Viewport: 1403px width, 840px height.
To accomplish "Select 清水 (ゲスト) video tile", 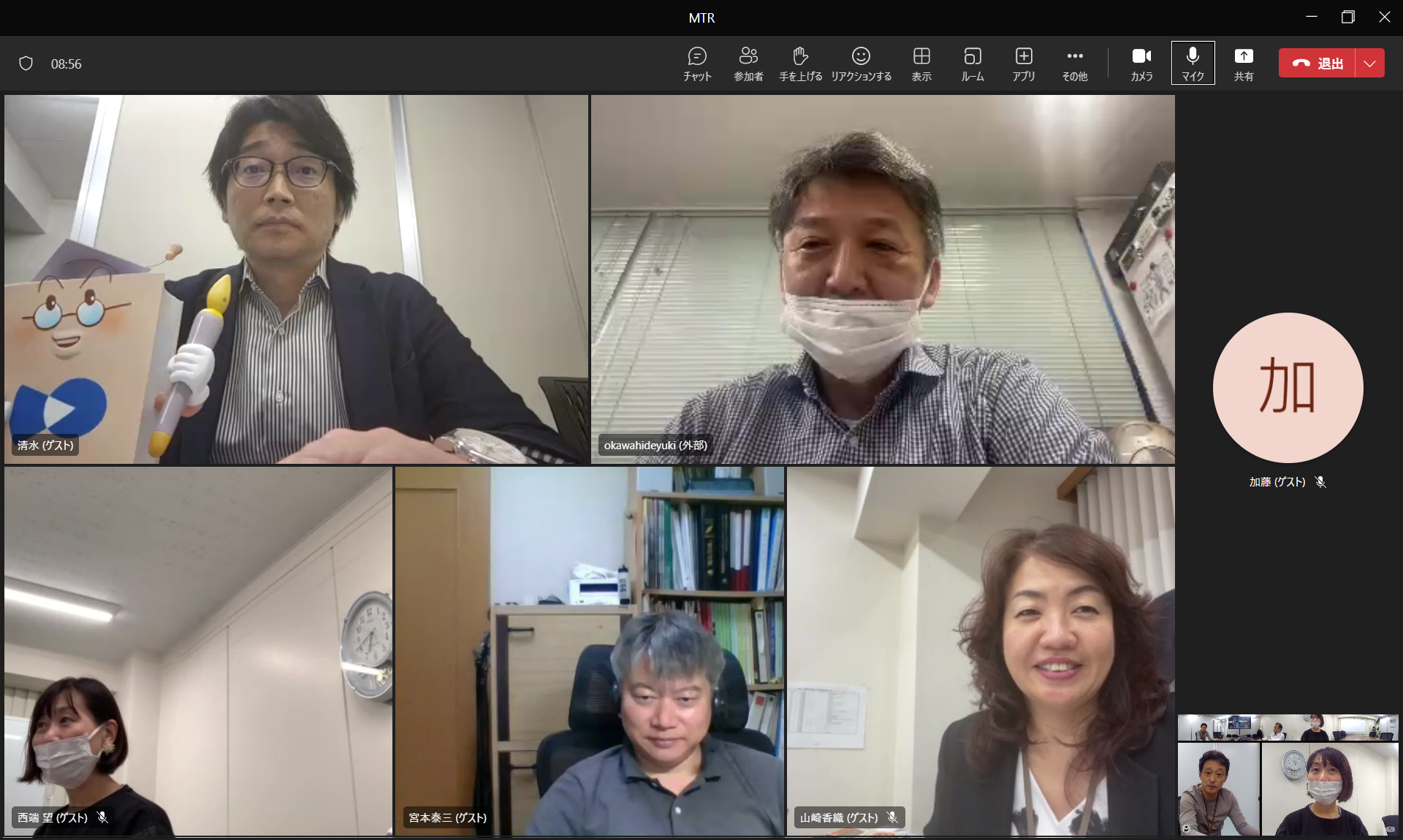I will pyautogui.click(x=297, y=279).
